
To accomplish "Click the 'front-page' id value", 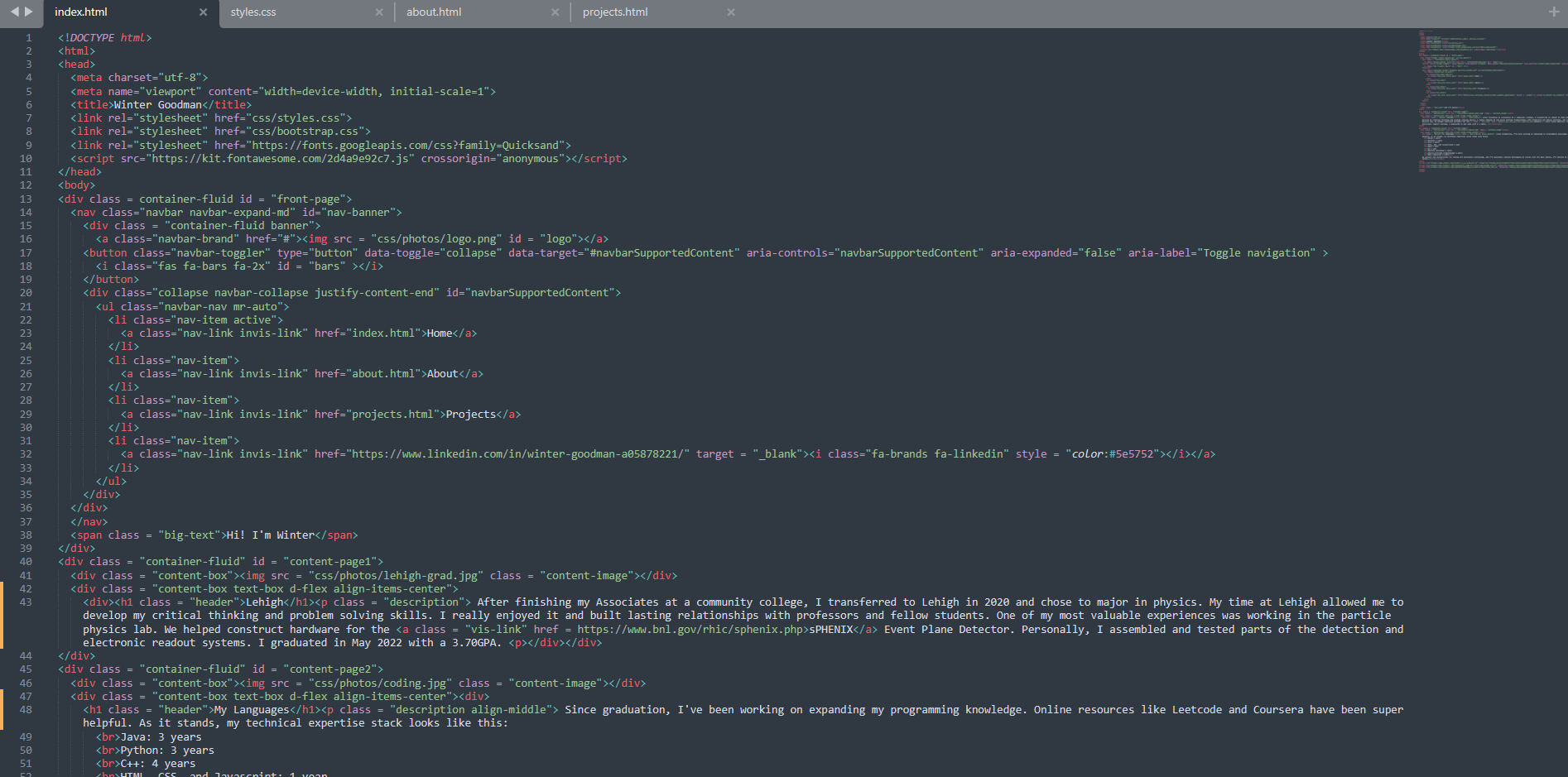I will (308, 199).
